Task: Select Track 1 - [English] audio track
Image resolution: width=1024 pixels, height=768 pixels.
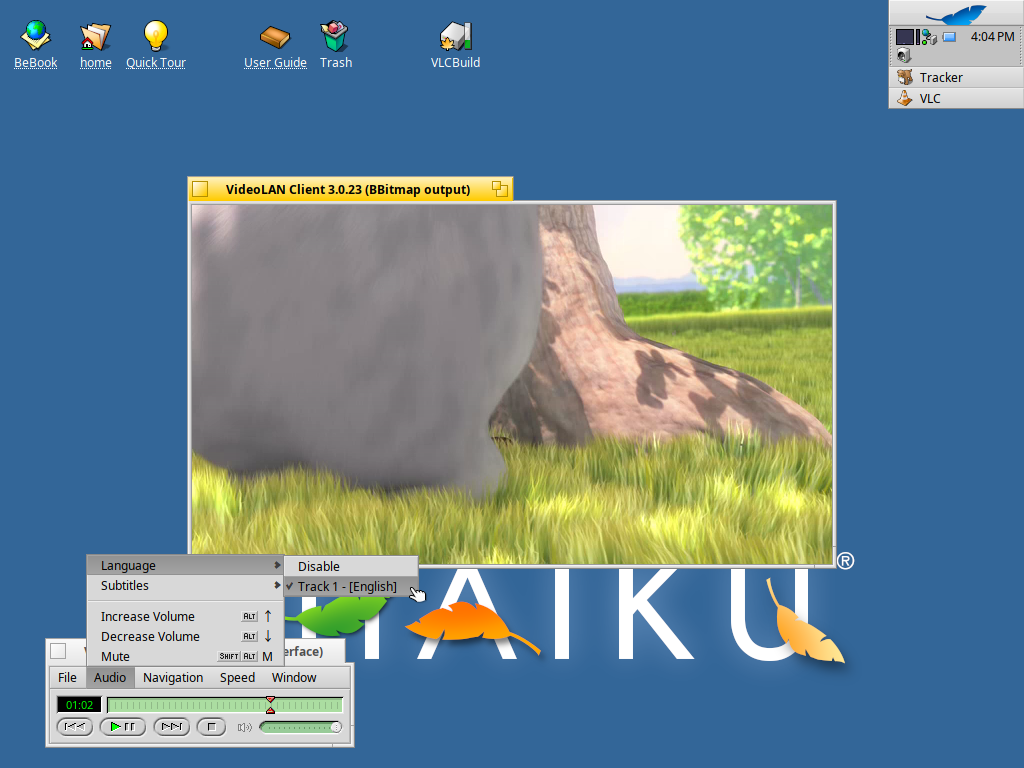Action: [351, 586]
